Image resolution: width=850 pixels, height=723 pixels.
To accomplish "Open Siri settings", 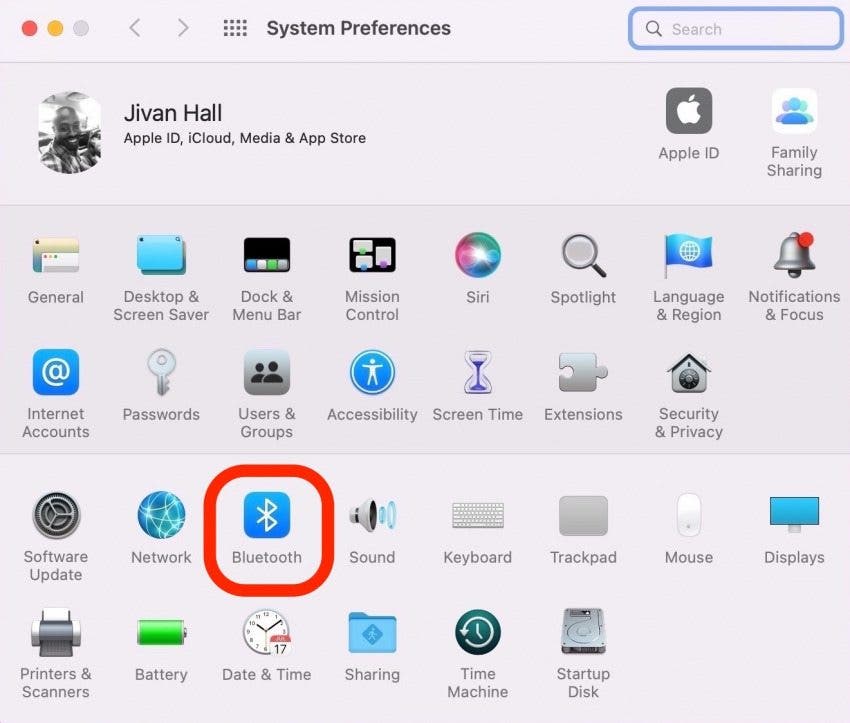I will (477, 255).
